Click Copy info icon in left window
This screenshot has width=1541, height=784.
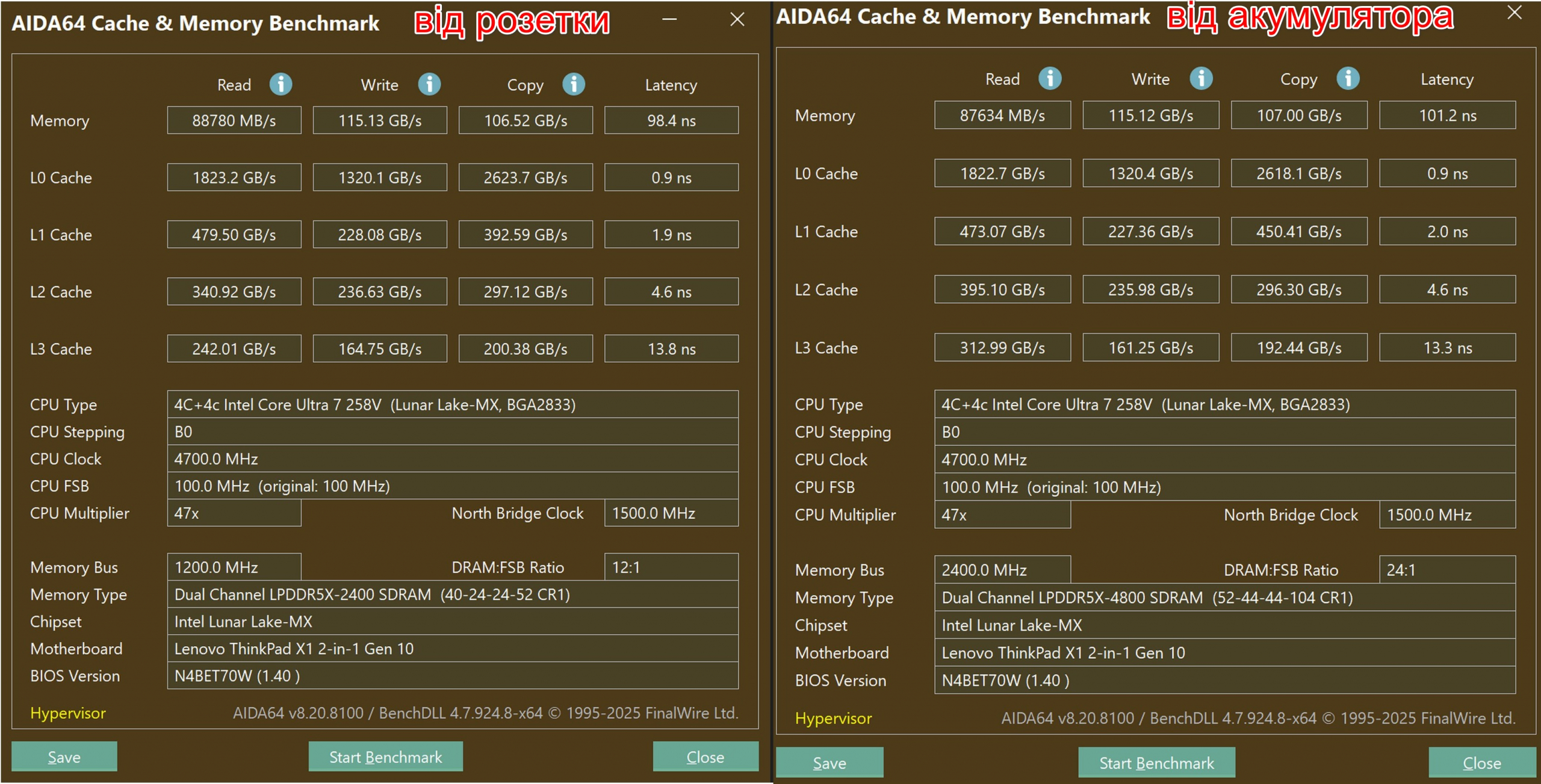(574, 84)
